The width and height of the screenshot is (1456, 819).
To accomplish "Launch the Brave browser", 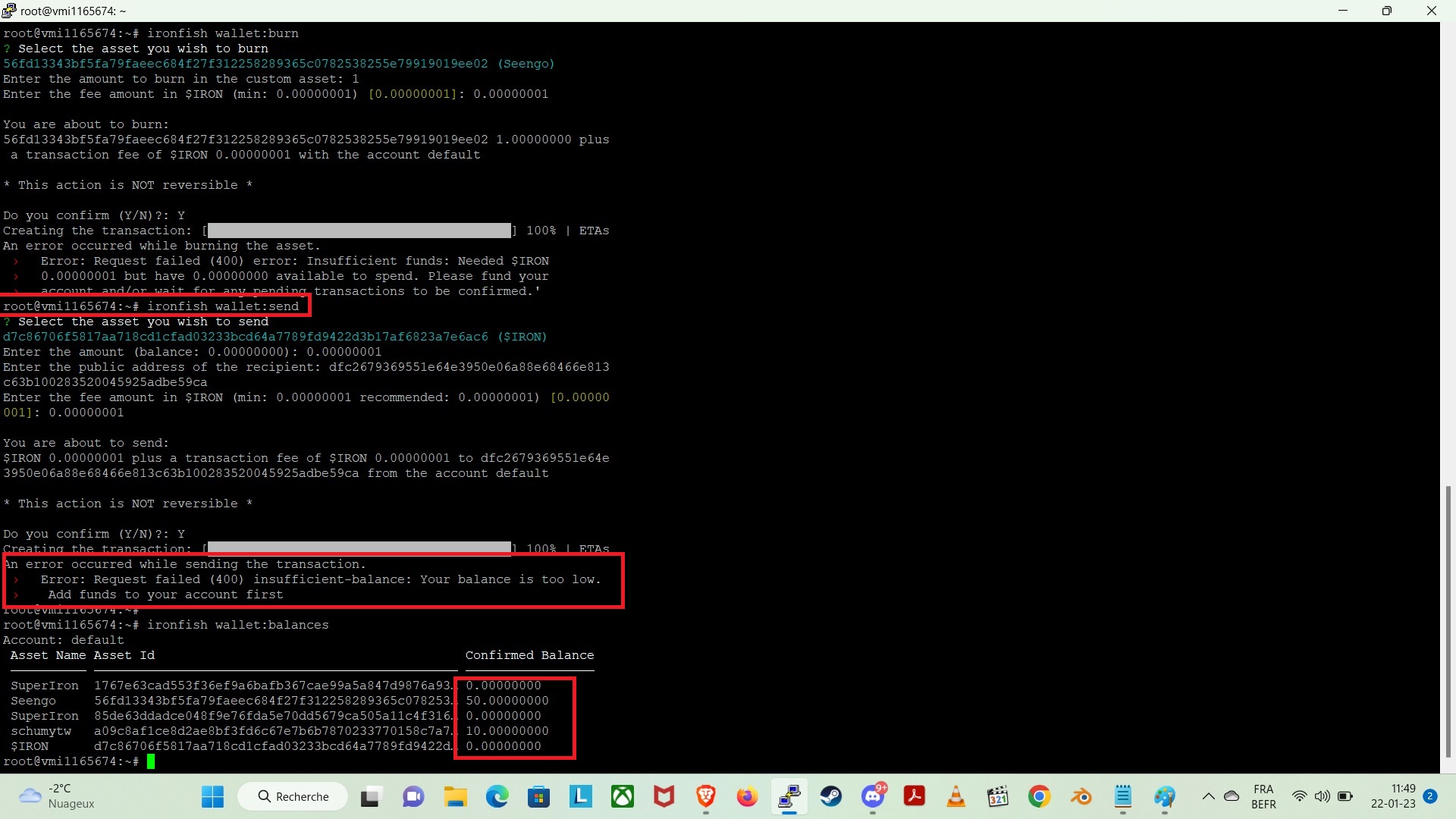I will point(705,796).
